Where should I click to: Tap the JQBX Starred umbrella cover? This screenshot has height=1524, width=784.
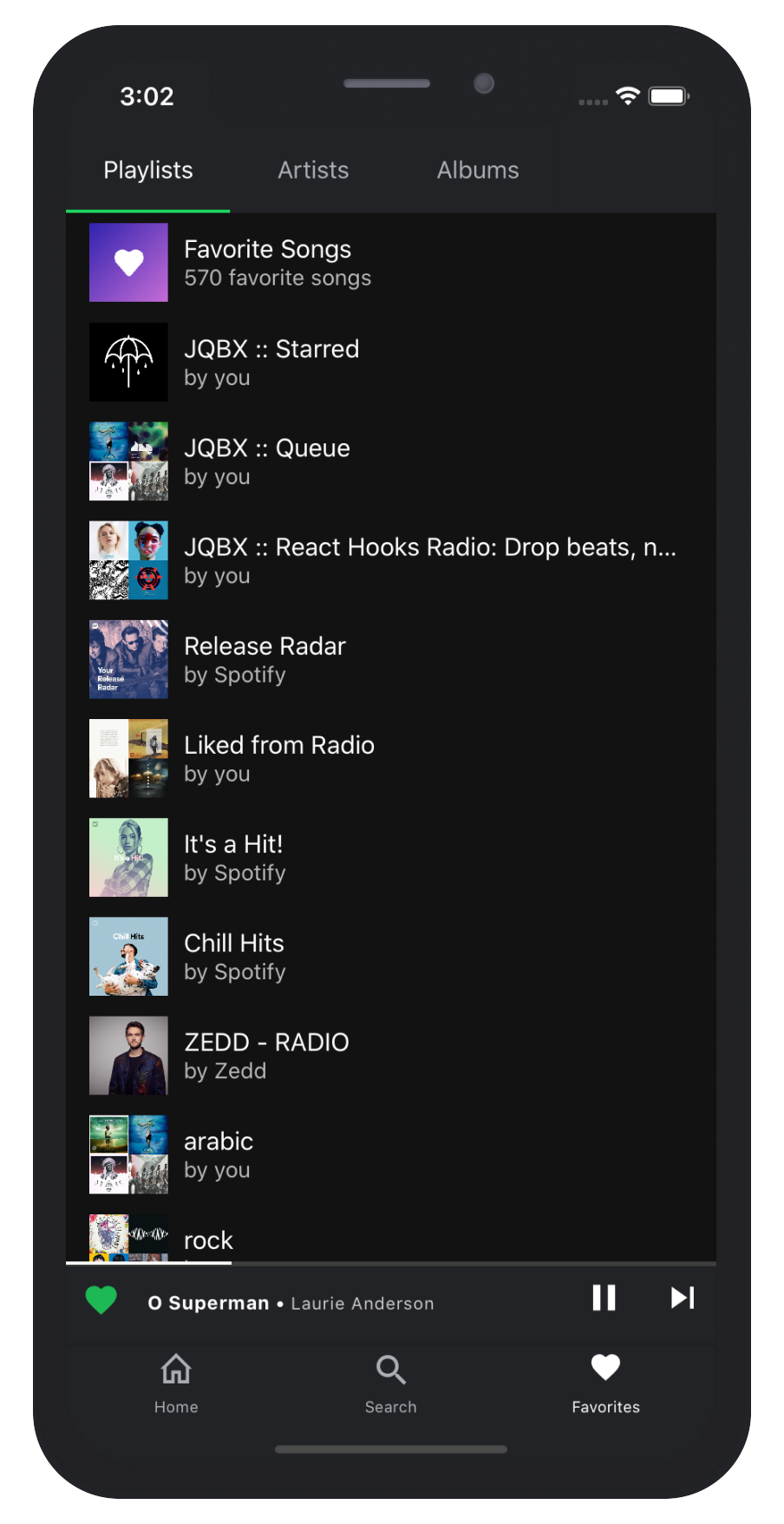point(128,362)
